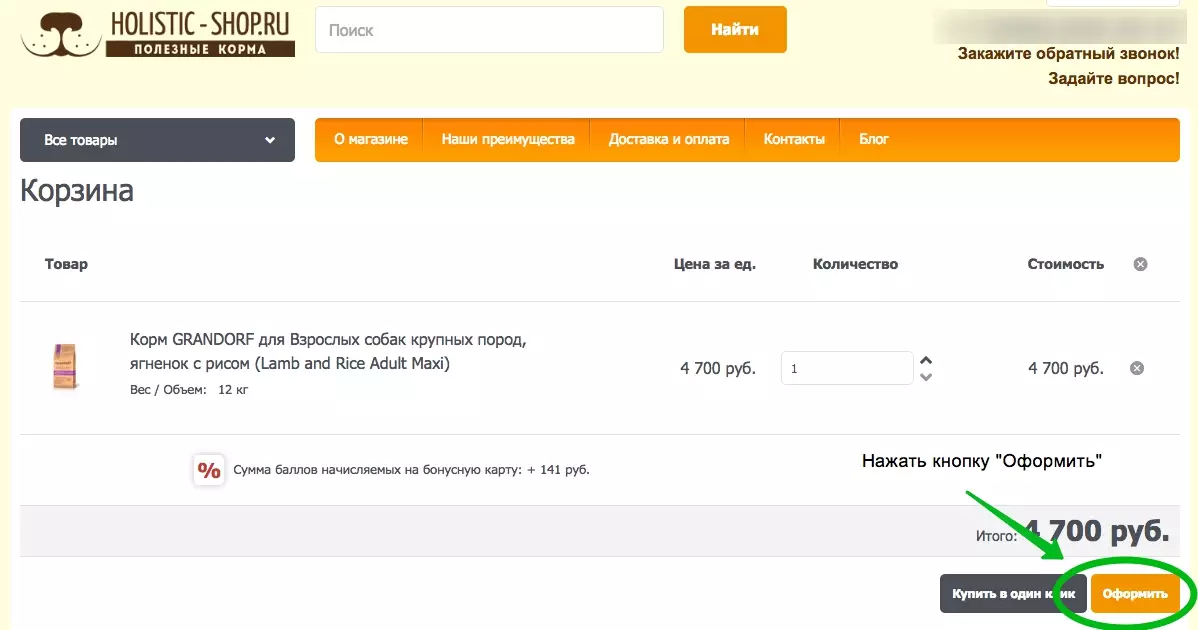
Task: Open "Доставка и оплата" section
Action: coord(669,139)
